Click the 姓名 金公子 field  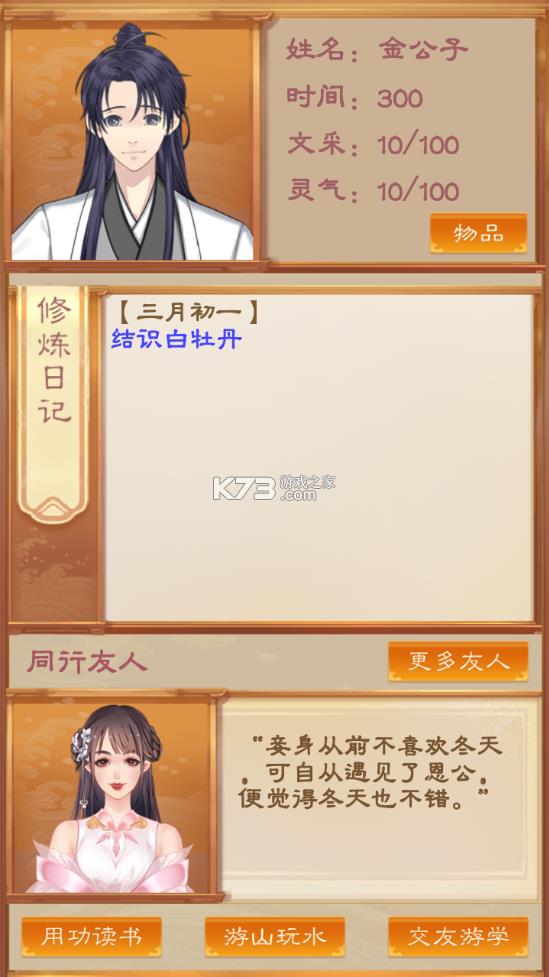click(377, 50)
